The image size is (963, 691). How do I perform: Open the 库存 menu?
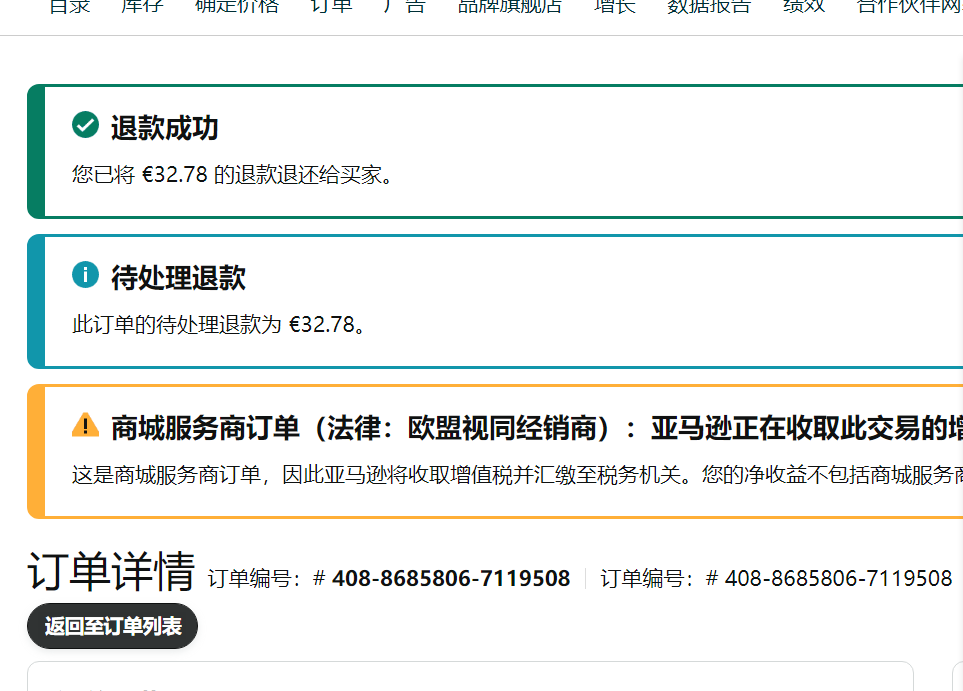point(142,6)
